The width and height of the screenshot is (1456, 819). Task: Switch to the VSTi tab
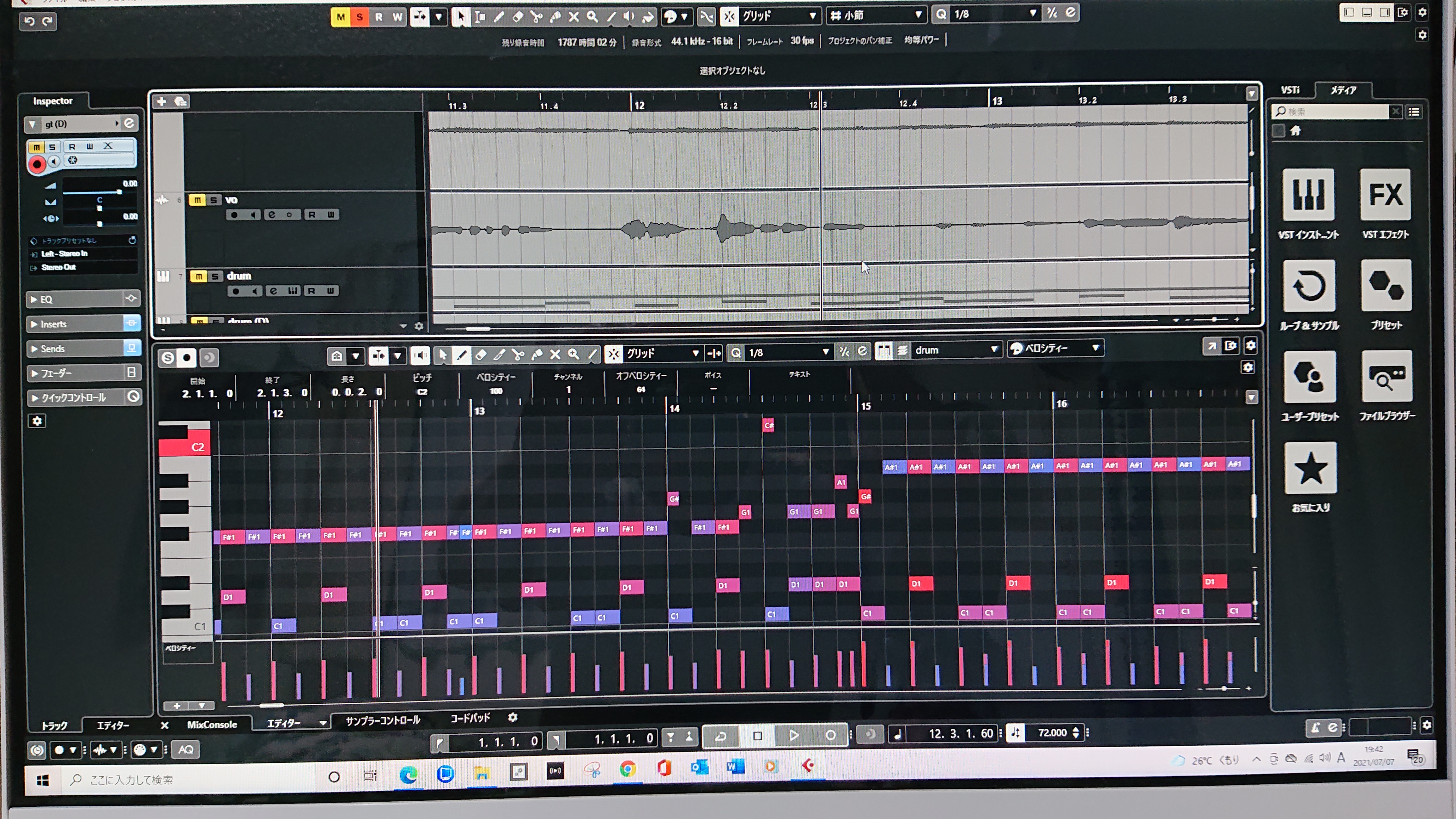point(1290,90)
